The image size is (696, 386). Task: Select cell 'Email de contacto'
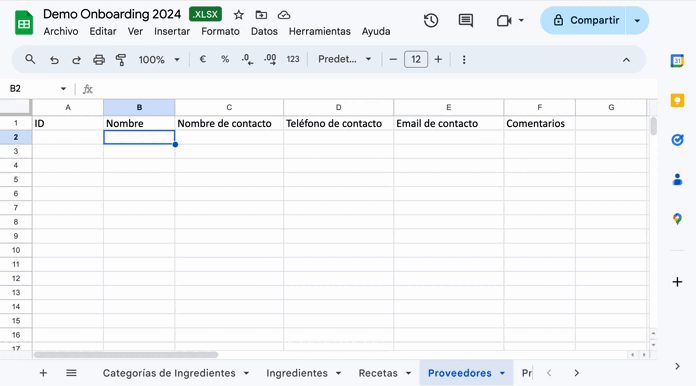pos(448,123)
